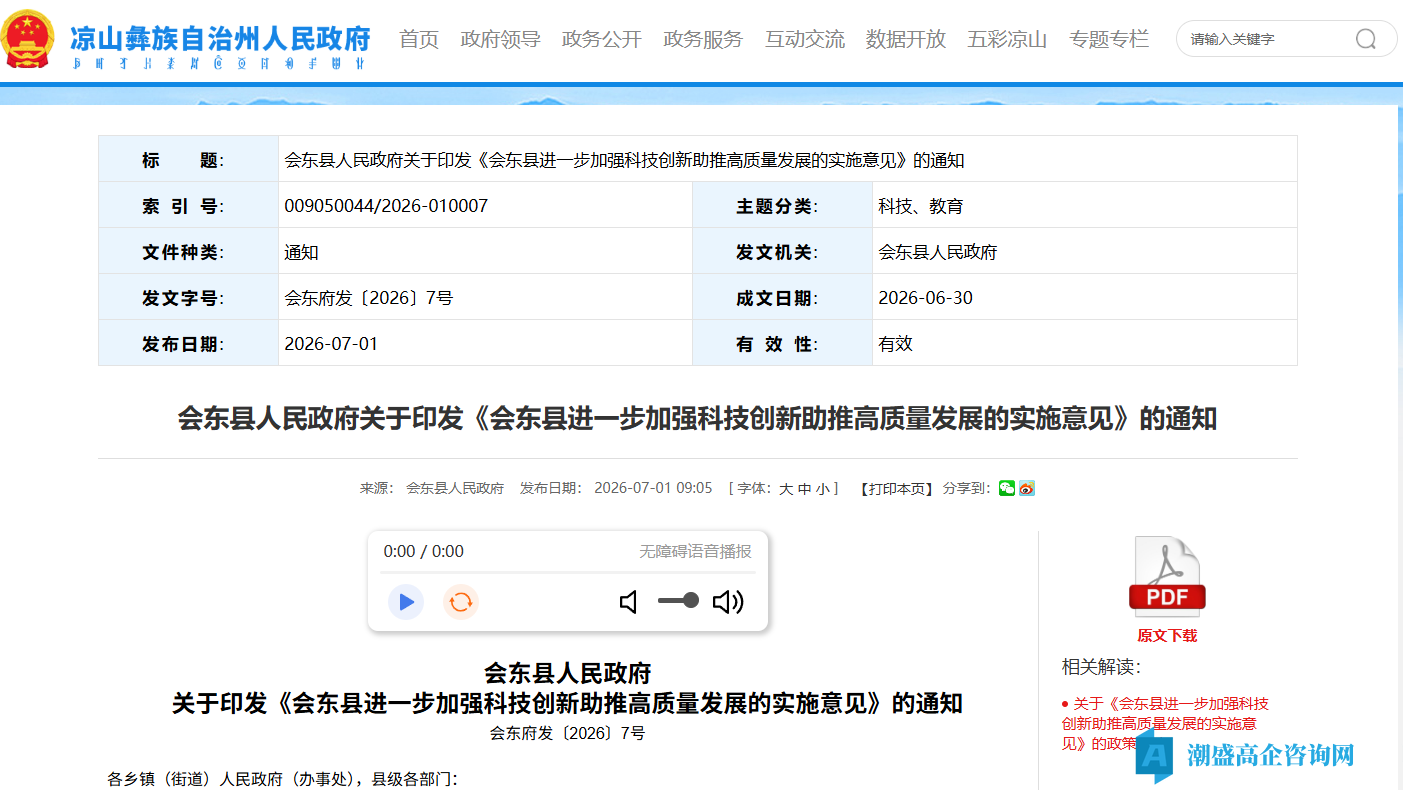Open the 数据开放 menu item
This screenshot has width=1403, height=790.
click(906, 39)
